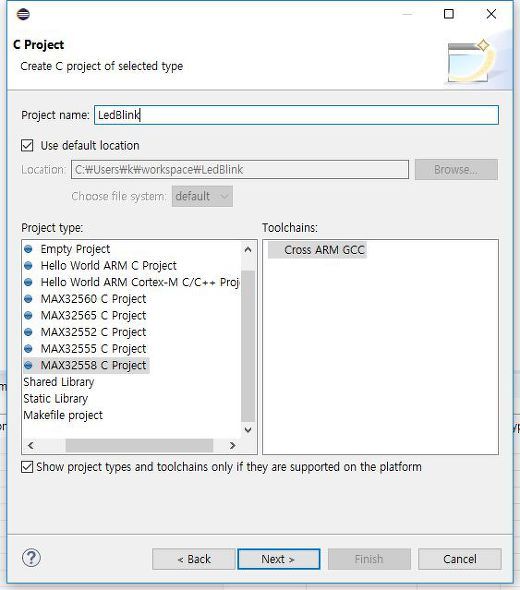Click the project type list scroll left arrow

31,446
